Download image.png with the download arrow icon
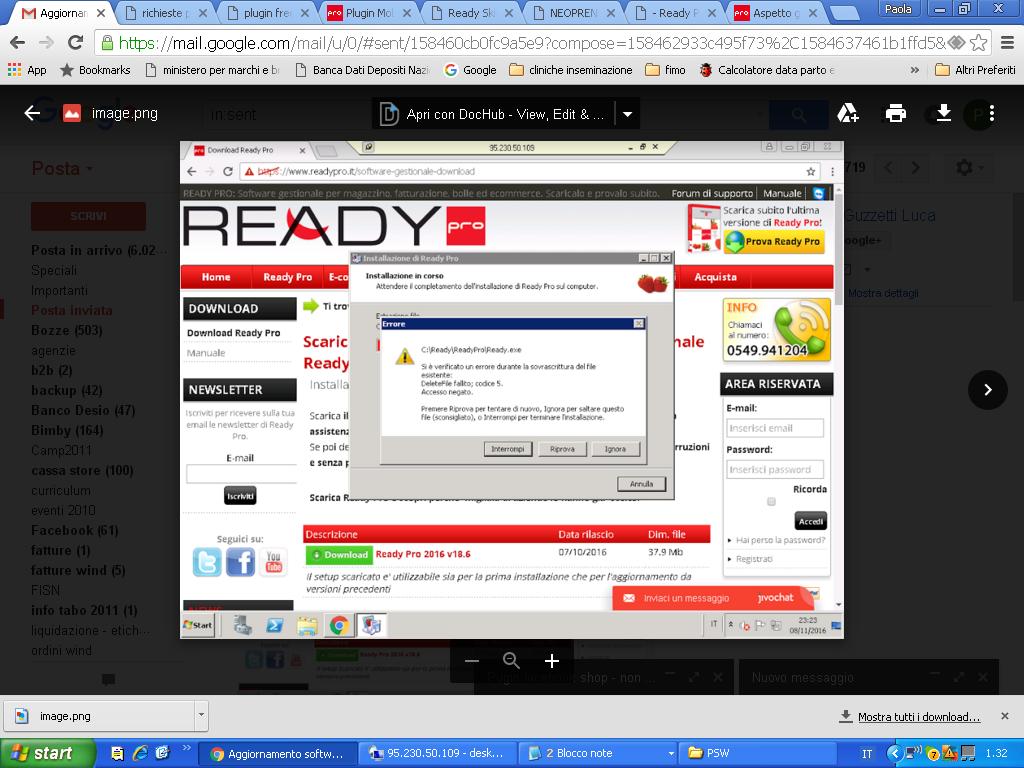 (x=943, y=114)
